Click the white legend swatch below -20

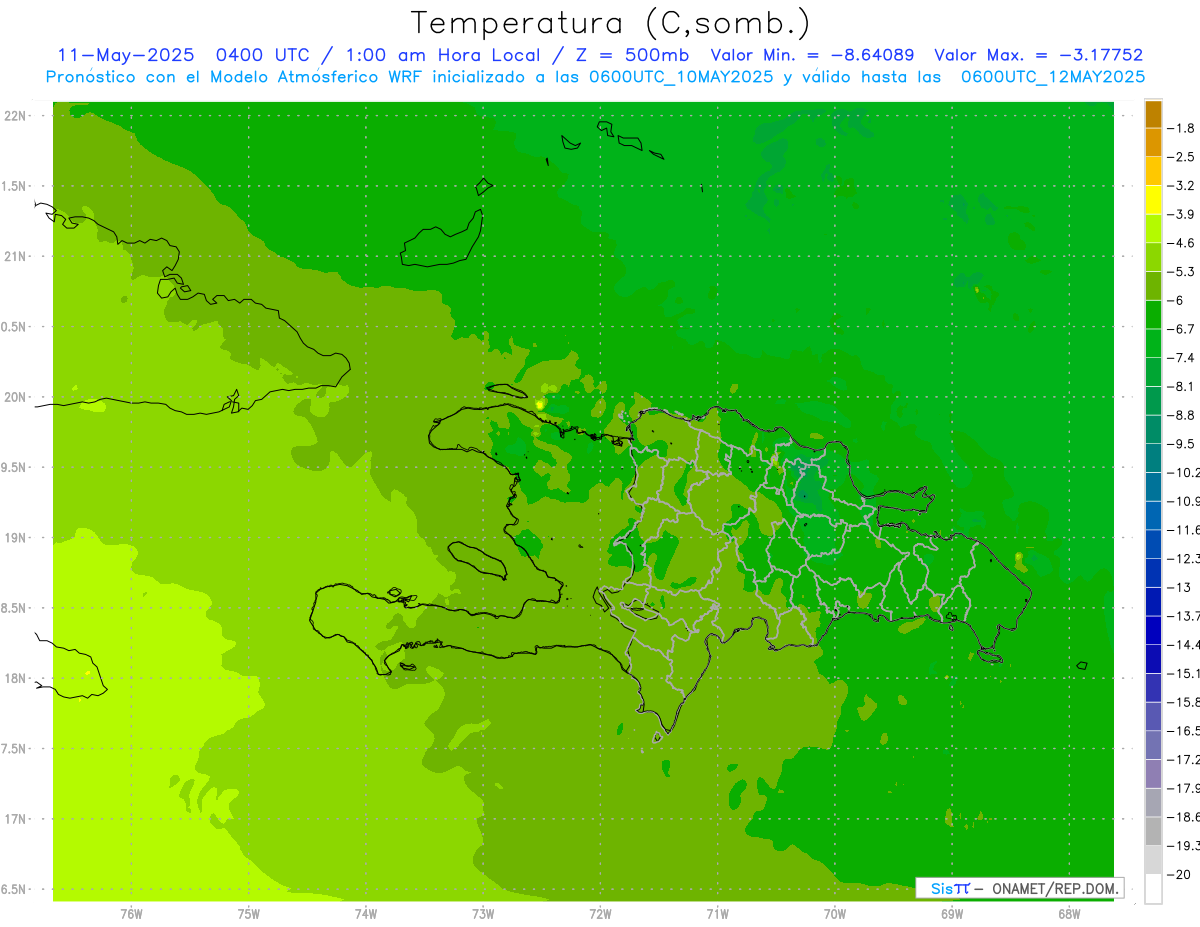coord(1153,889)
